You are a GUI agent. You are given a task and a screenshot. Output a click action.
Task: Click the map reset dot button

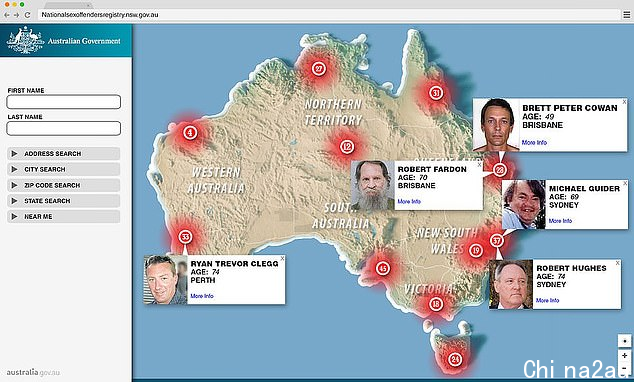coord(625,341)
